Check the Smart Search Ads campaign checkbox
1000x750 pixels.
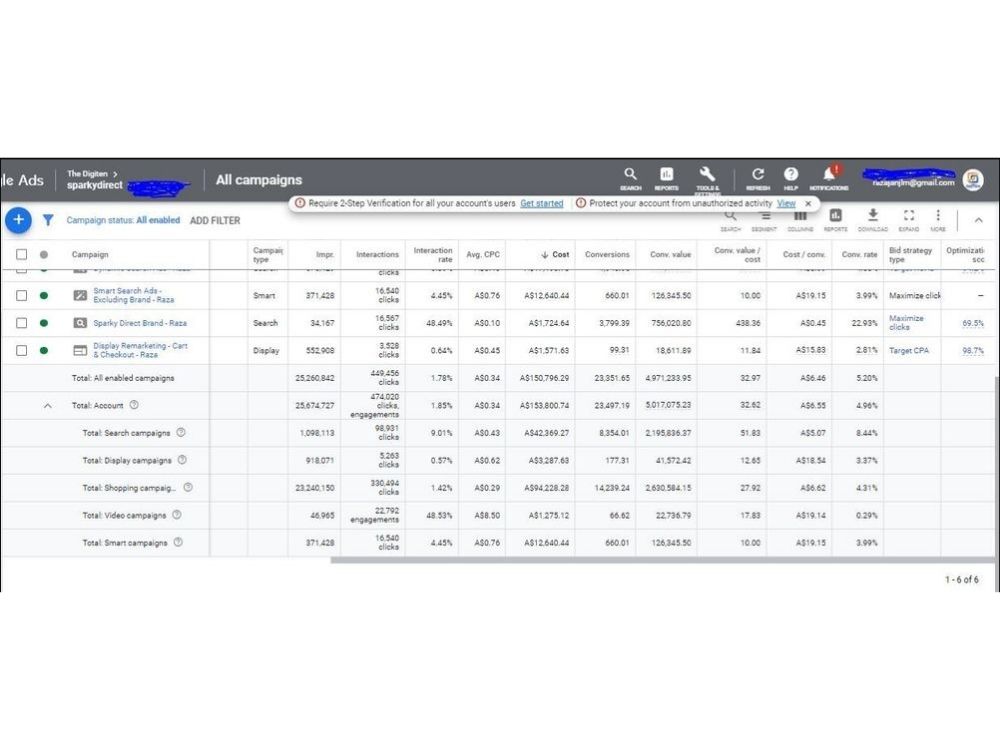coord(22,295)
